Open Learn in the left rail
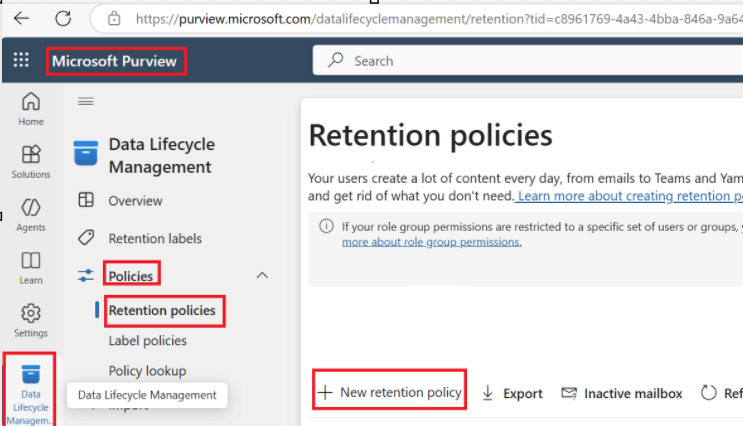The height and width of the screenshot is (426, 743). (x=31, y=268)
